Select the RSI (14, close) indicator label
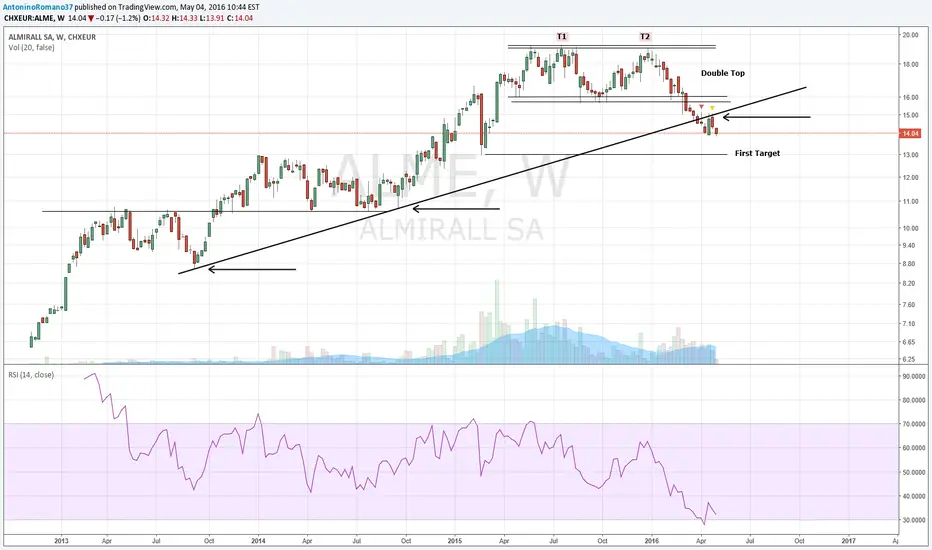The height and width of the screenshot is (550, 932). tap(31, 375)
